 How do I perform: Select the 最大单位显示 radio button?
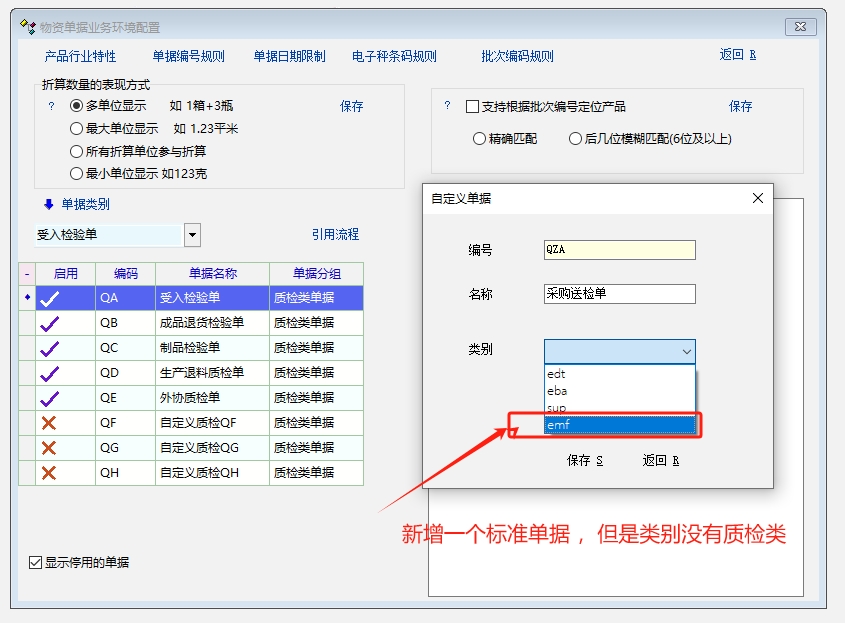(76, 129)
